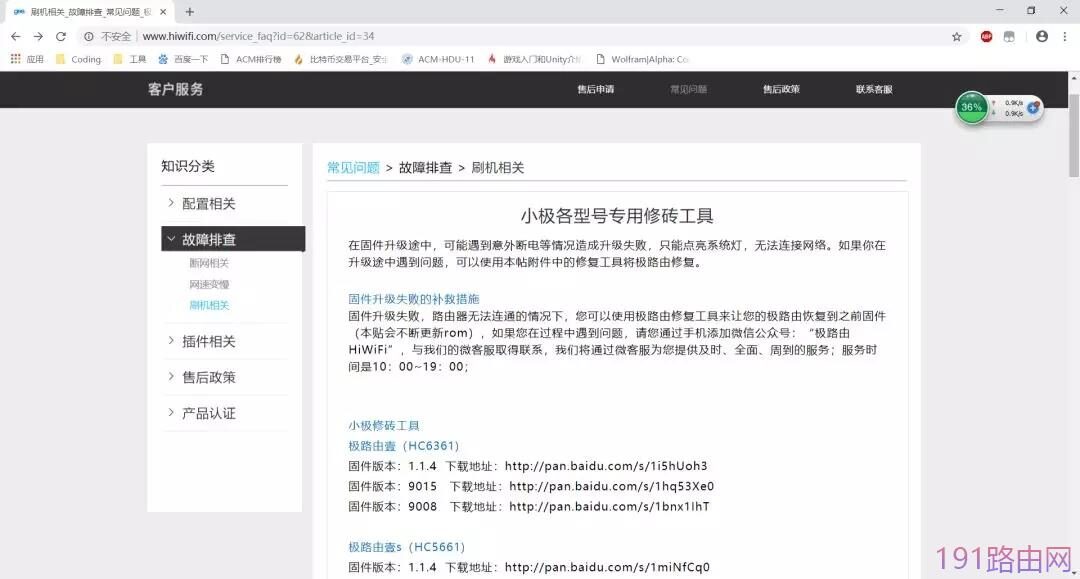Click the scrollbar up arrow
Screen dimensions: 1080x579
tap(1073, 78)
